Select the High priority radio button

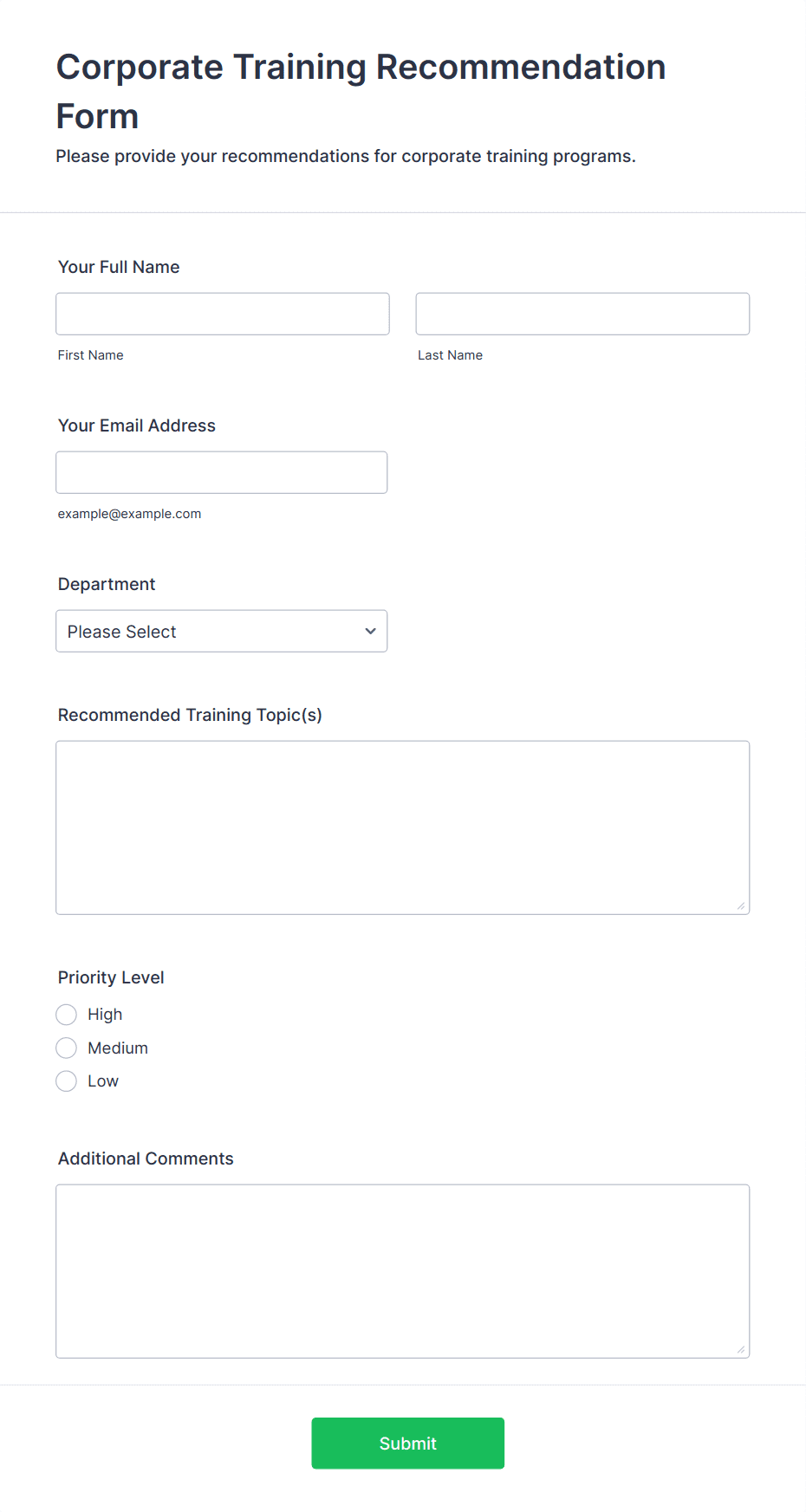[67, 1015]
